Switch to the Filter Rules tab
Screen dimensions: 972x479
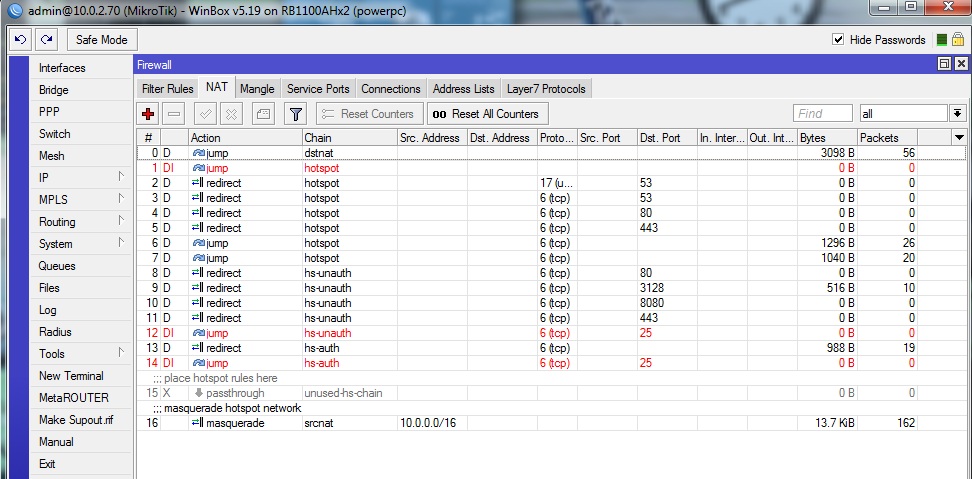pyautogui.click(x=167, y=89)
